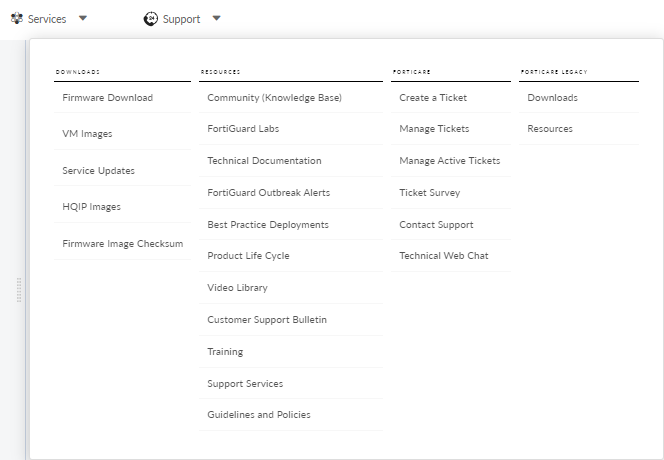Open Firmware Download

108,98
